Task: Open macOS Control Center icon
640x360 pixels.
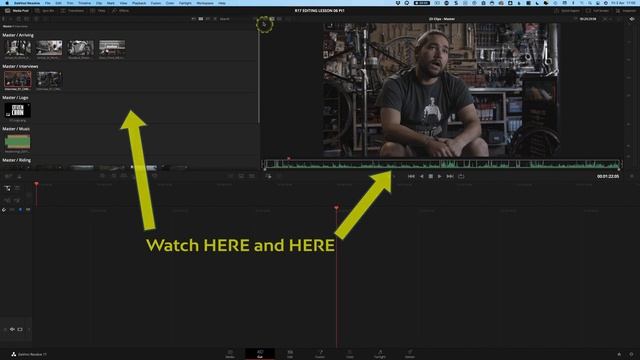Action: (598, 3)
